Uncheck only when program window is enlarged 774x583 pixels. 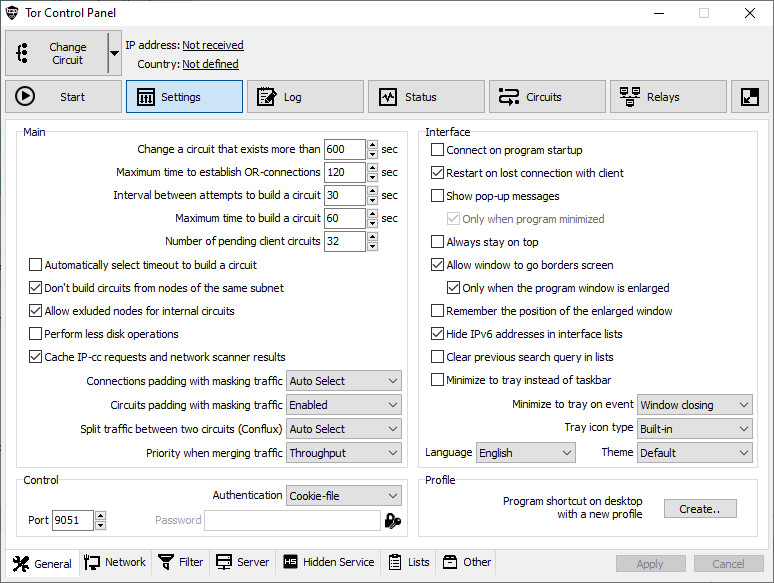[x=453, y=288]
